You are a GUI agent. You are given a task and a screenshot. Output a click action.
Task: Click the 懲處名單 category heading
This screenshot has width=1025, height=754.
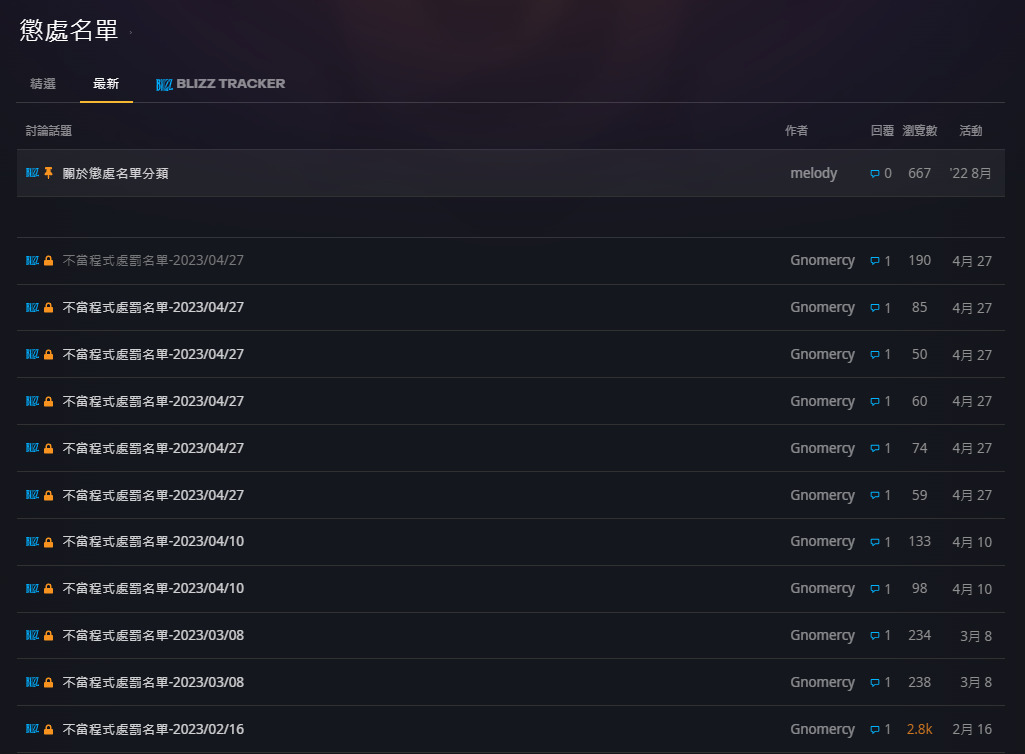tap(69, 31)
